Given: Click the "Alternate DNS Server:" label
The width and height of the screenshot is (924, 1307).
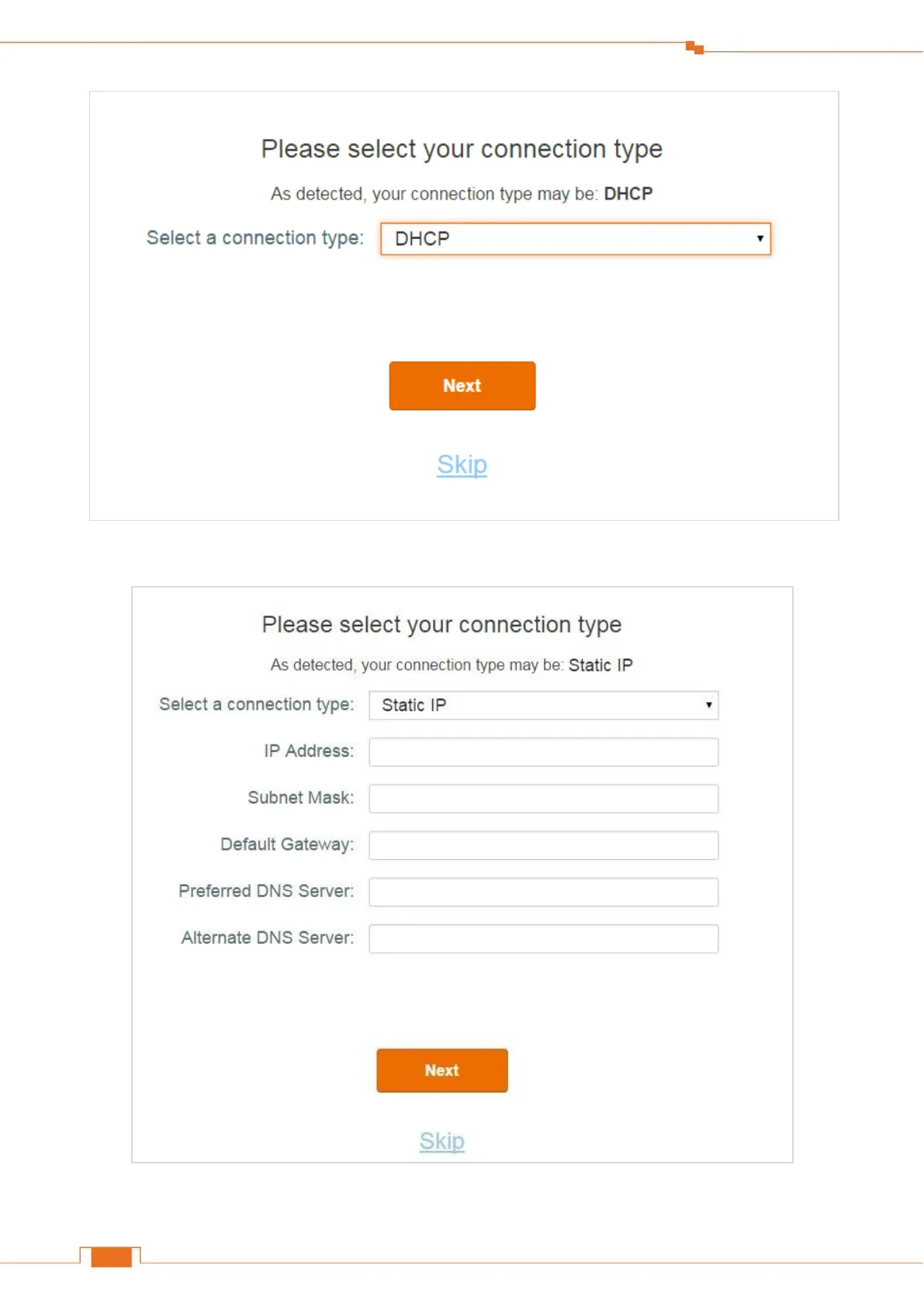Looking at the screenshot, I should pos(267,938).
